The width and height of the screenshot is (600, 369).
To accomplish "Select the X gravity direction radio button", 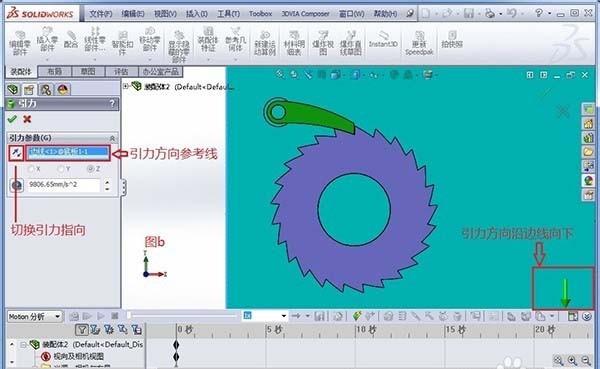I will point(31,169).
